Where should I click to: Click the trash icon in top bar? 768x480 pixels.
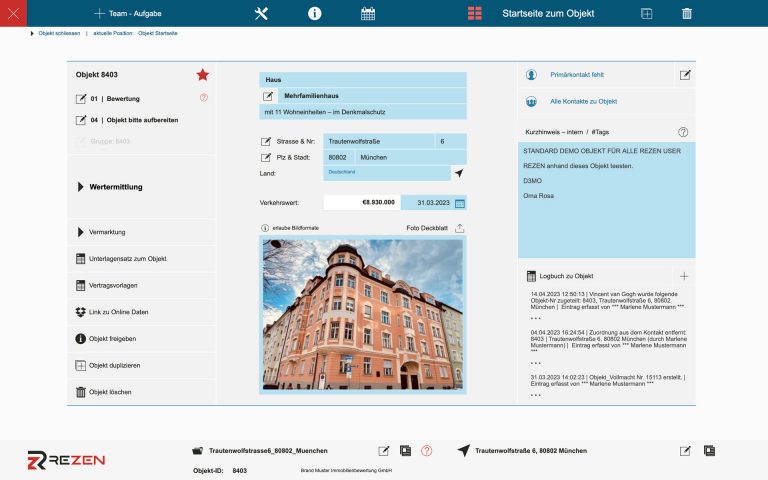[686, 13]
